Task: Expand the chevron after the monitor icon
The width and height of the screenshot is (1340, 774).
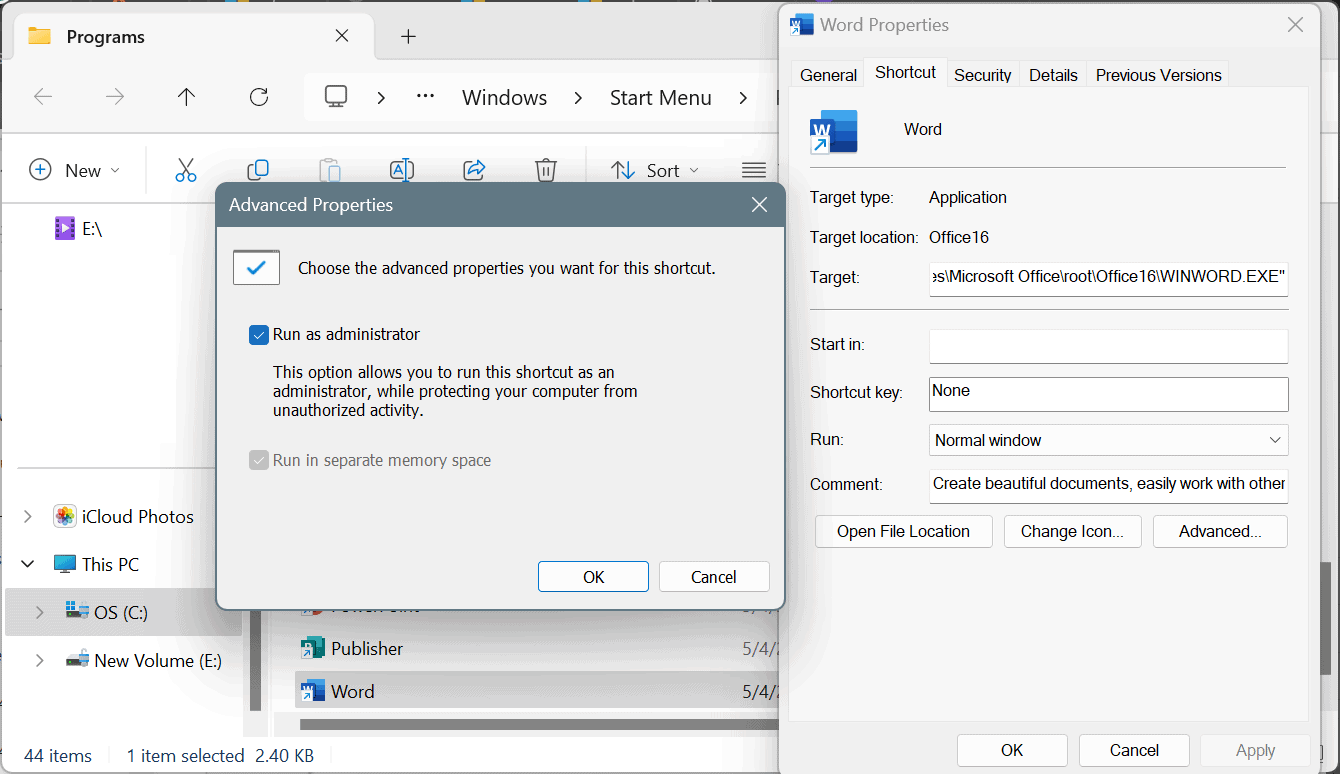Action: (381, 98)
